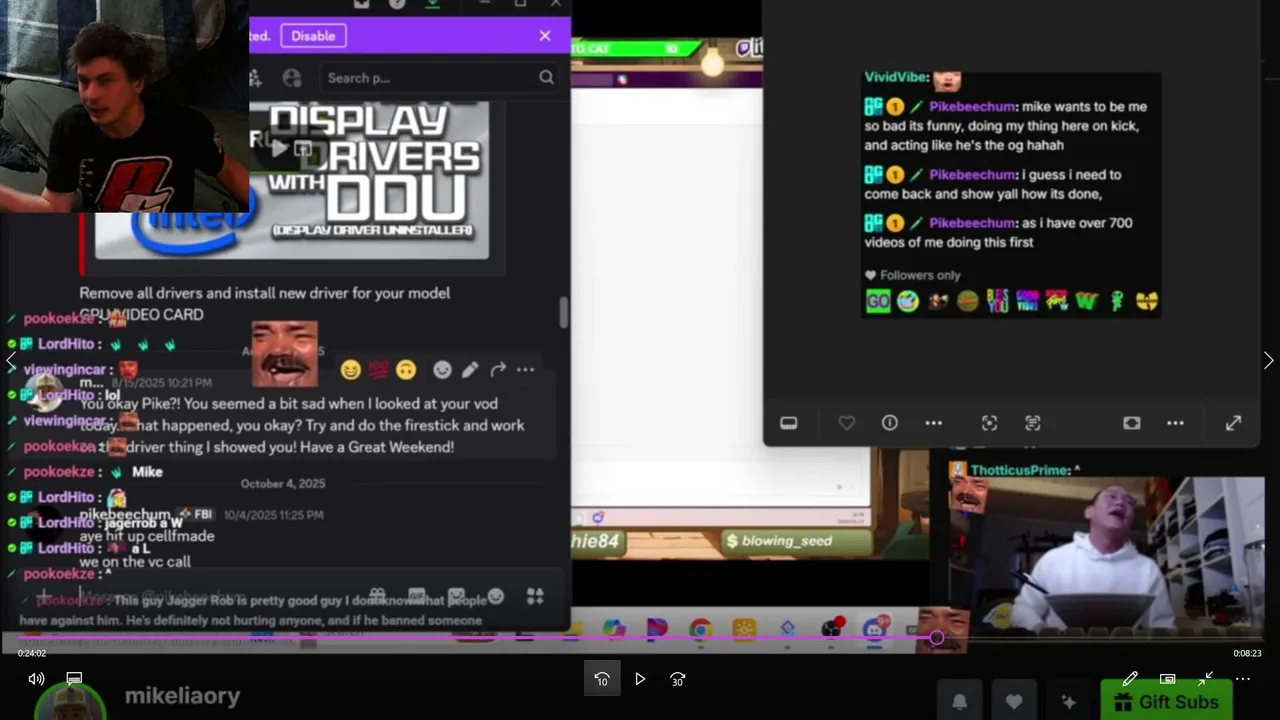The image size is (1280, 720).
Task: Focus the Discord search field
Action: 440,77
